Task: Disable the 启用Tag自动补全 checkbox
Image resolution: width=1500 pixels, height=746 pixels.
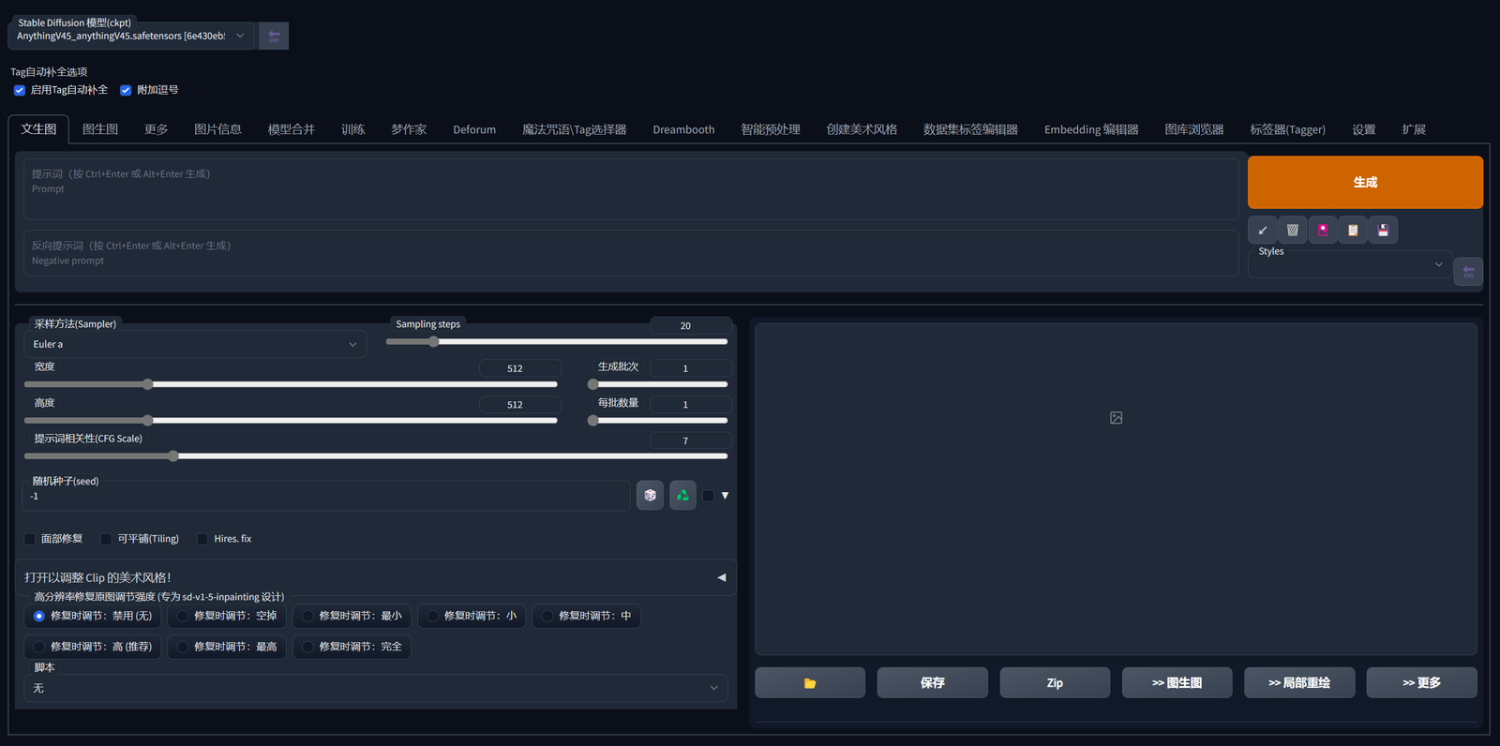Action: pyautogui.click(x=19, y=90)
